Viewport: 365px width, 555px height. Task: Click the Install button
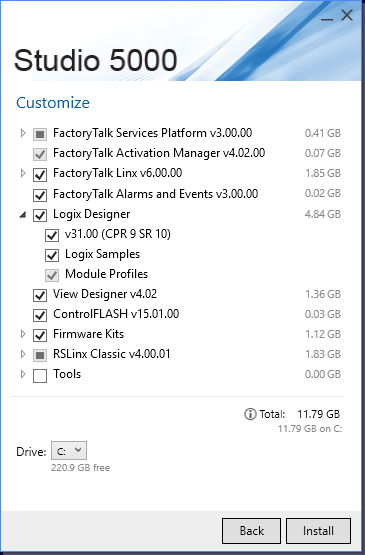point(318,531)
